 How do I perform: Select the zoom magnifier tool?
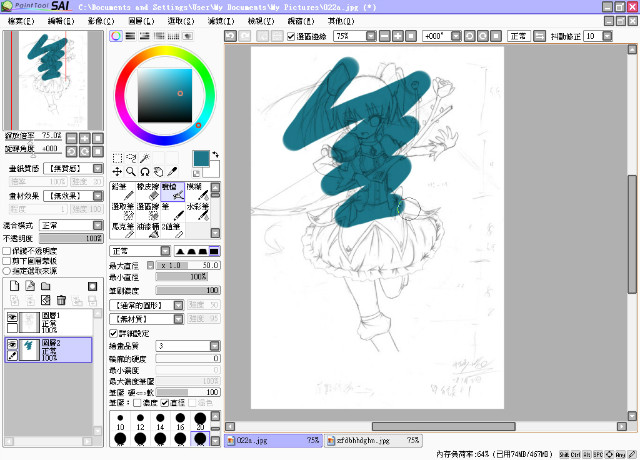pyautogui.click(x=131, y=172)
